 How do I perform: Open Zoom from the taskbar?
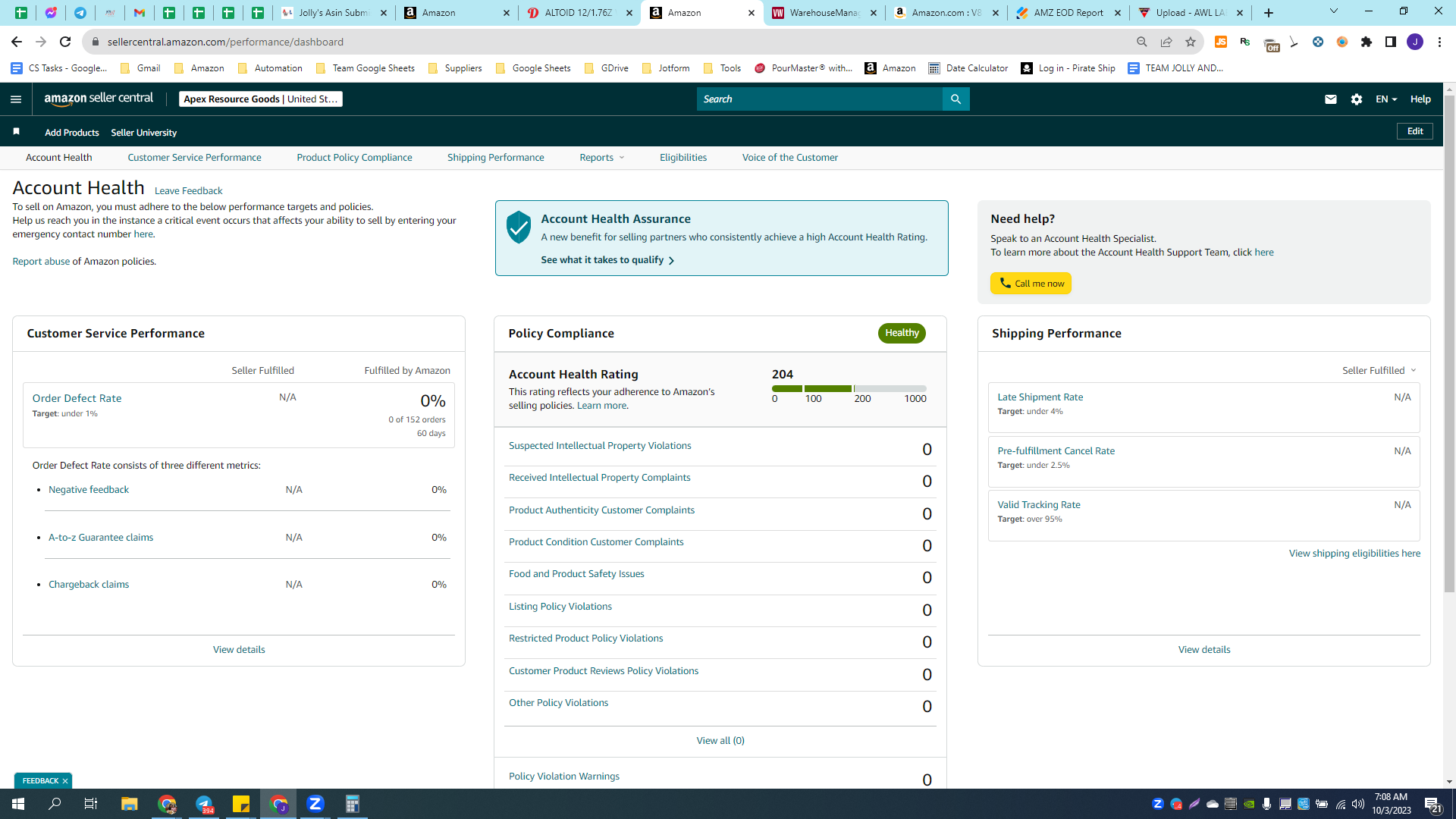[x=315, y=804]
